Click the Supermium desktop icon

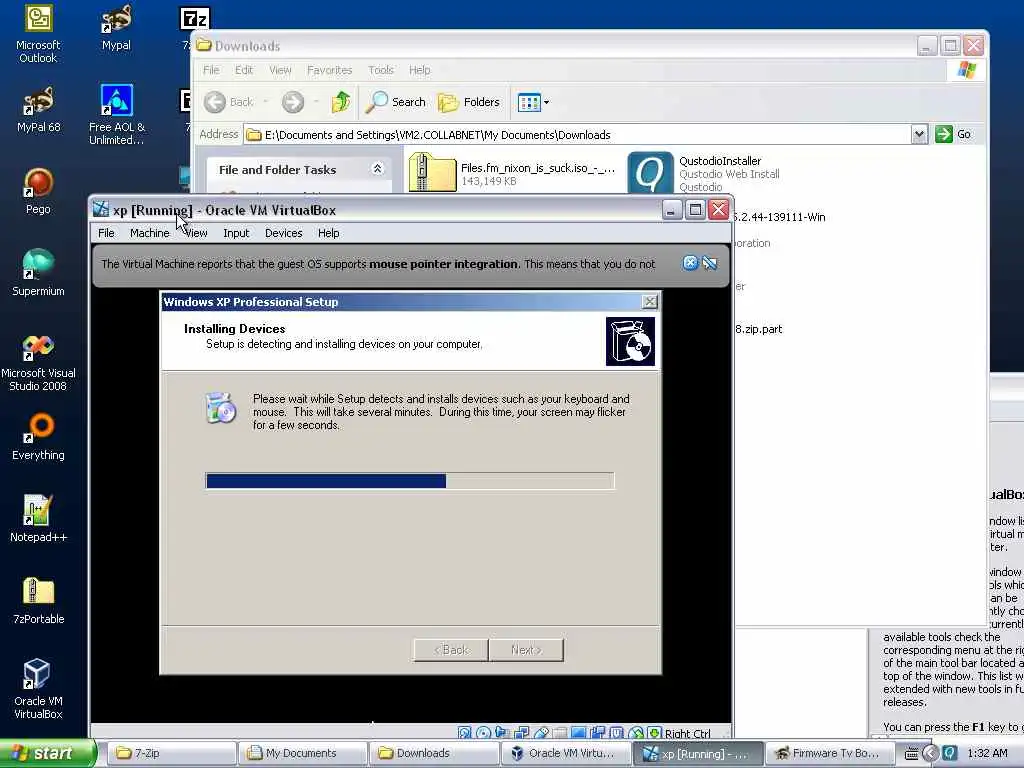pyautogui.click(x=38, y=273)
